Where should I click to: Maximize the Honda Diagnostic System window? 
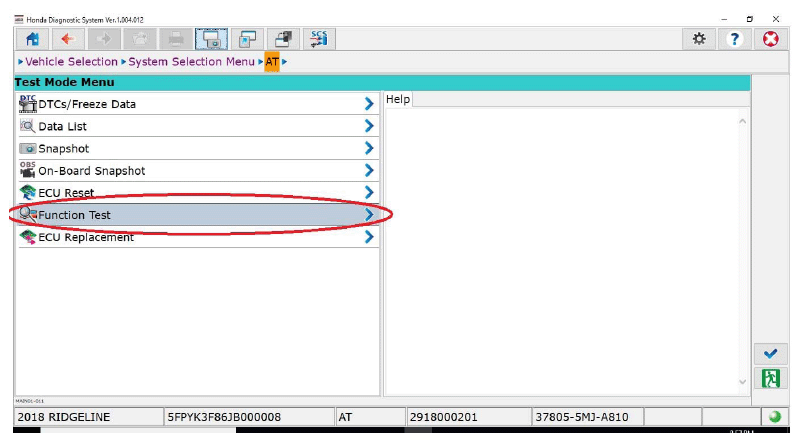(749, 19)
